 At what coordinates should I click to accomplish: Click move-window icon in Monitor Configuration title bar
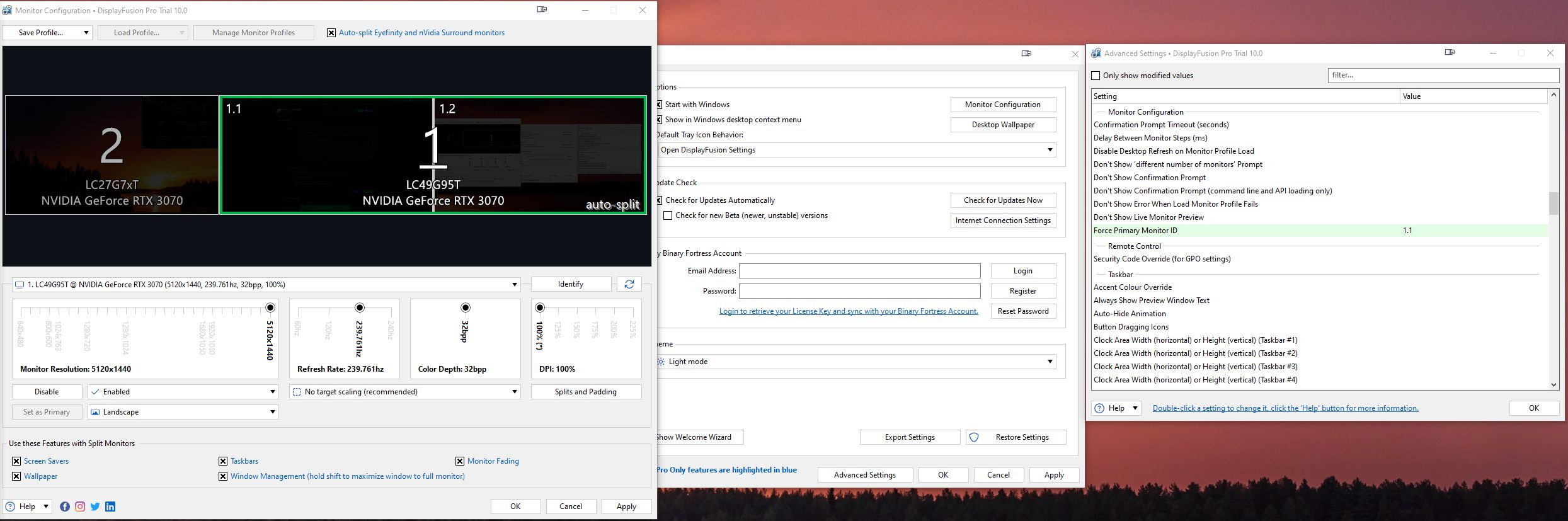pos(542,10)
